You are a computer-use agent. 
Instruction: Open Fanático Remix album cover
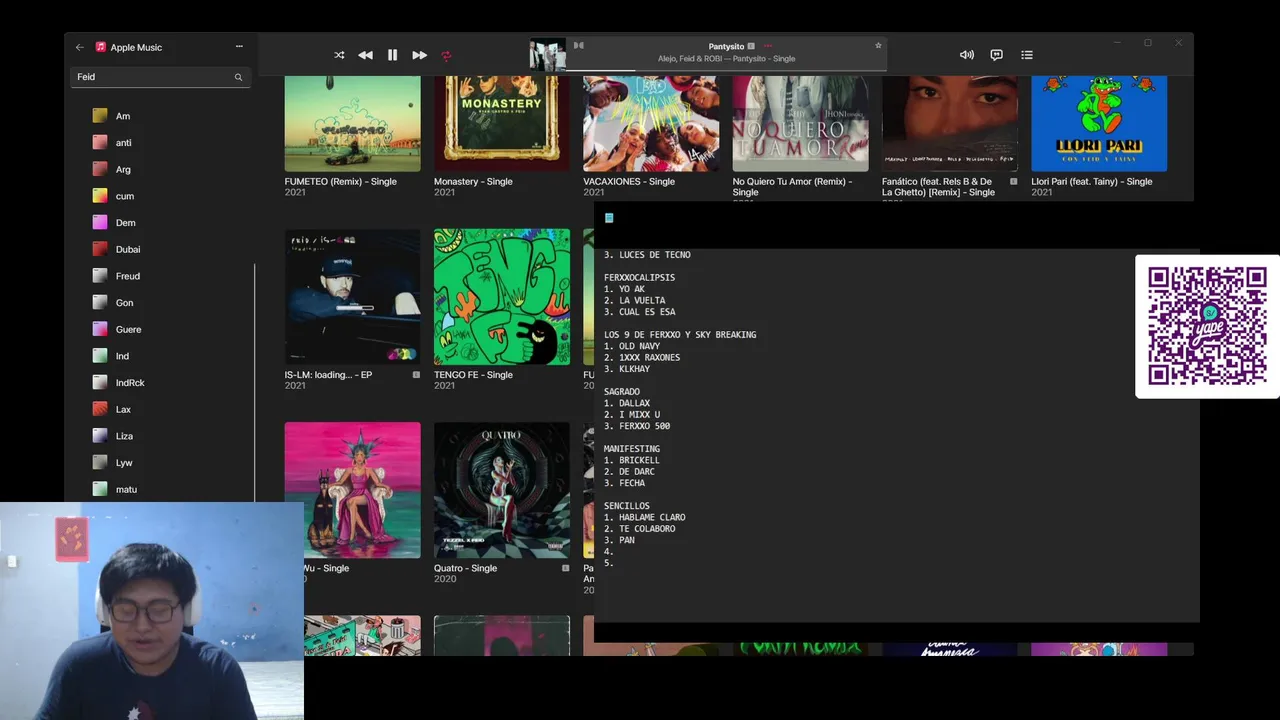(950, 123)
